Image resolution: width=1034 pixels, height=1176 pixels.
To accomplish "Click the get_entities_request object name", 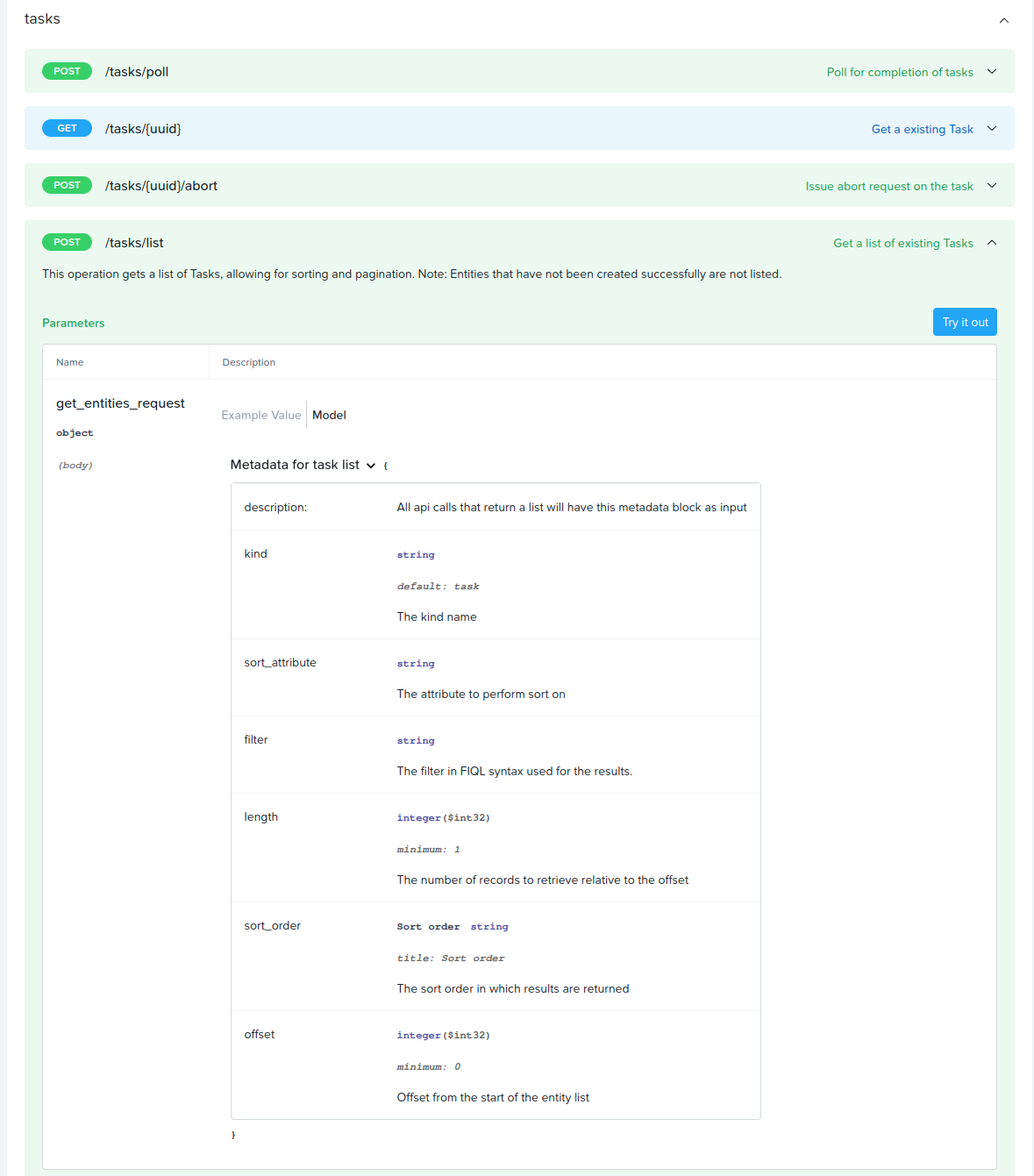I will (x=119, y=403).
